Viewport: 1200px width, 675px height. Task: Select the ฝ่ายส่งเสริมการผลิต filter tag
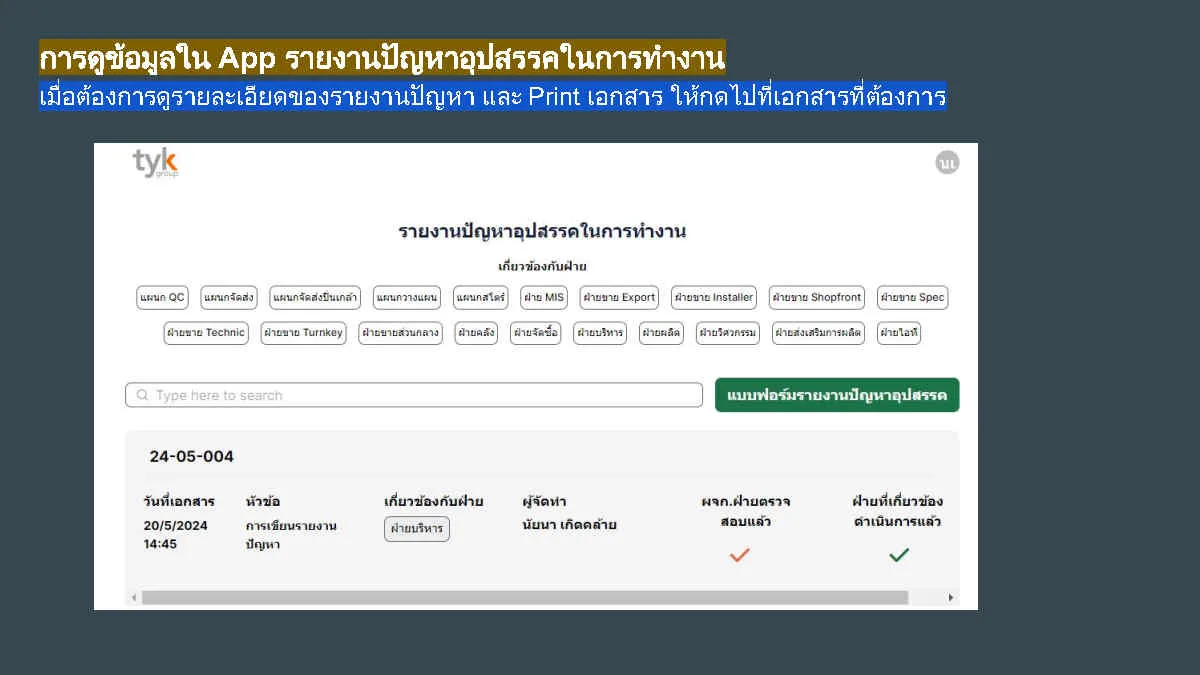[x=819, y=333]
